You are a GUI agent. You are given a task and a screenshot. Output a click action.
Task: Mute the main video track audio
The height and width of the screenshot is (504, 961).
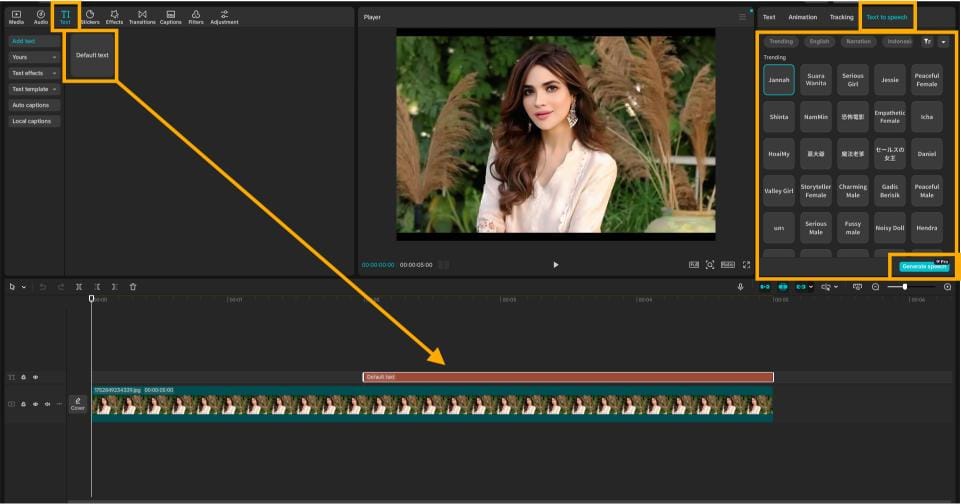coord(46,404)
